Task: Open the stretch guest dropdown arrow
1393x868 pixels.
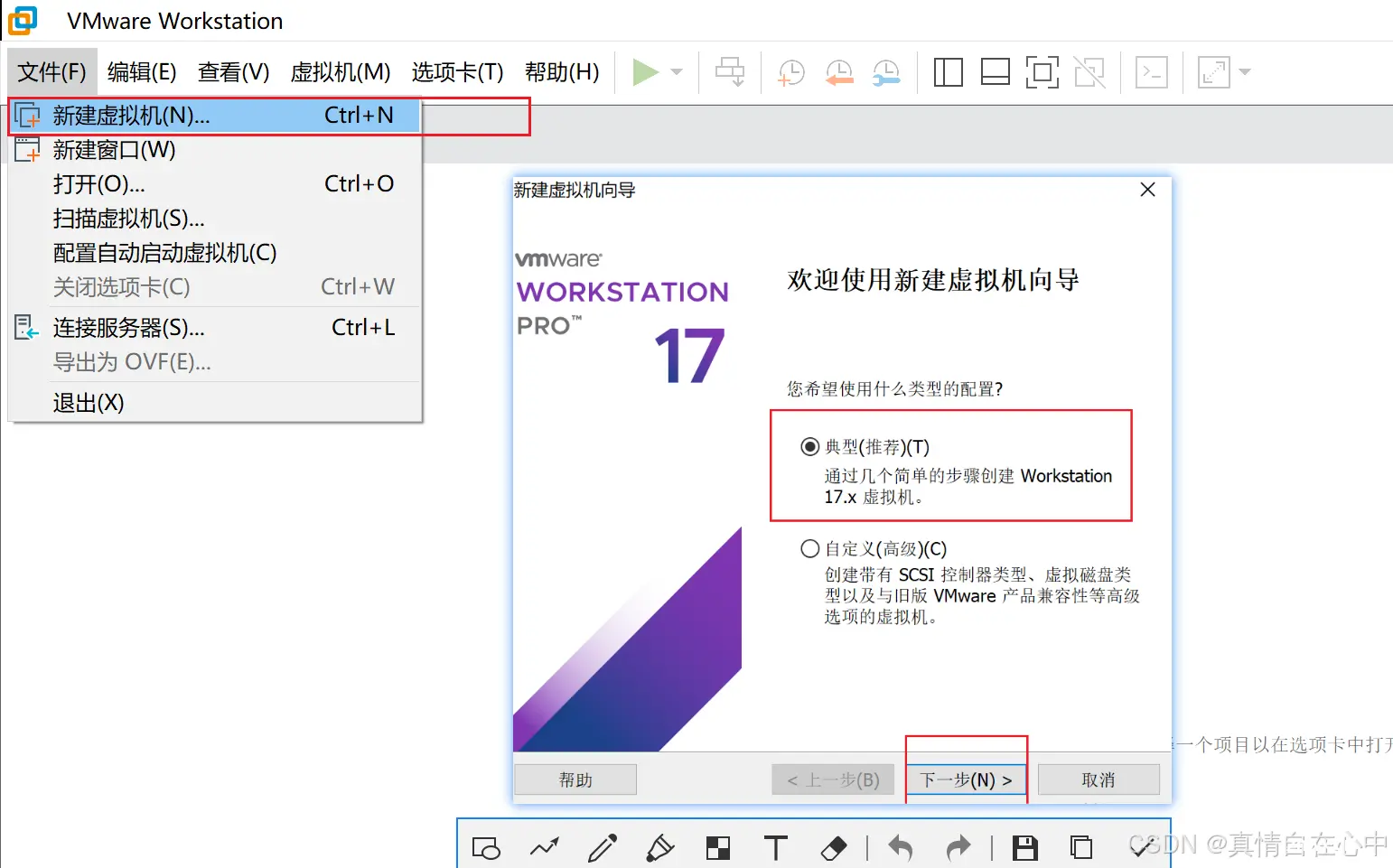Action: click(1245, 72)
